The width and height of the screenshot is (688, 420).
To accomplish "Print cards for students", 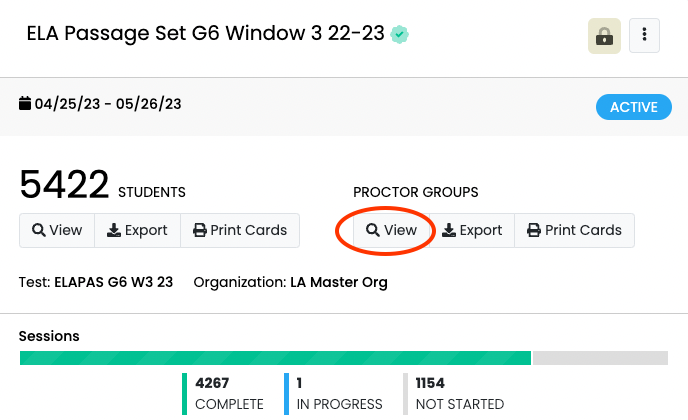I will click(x=240, y=230).
